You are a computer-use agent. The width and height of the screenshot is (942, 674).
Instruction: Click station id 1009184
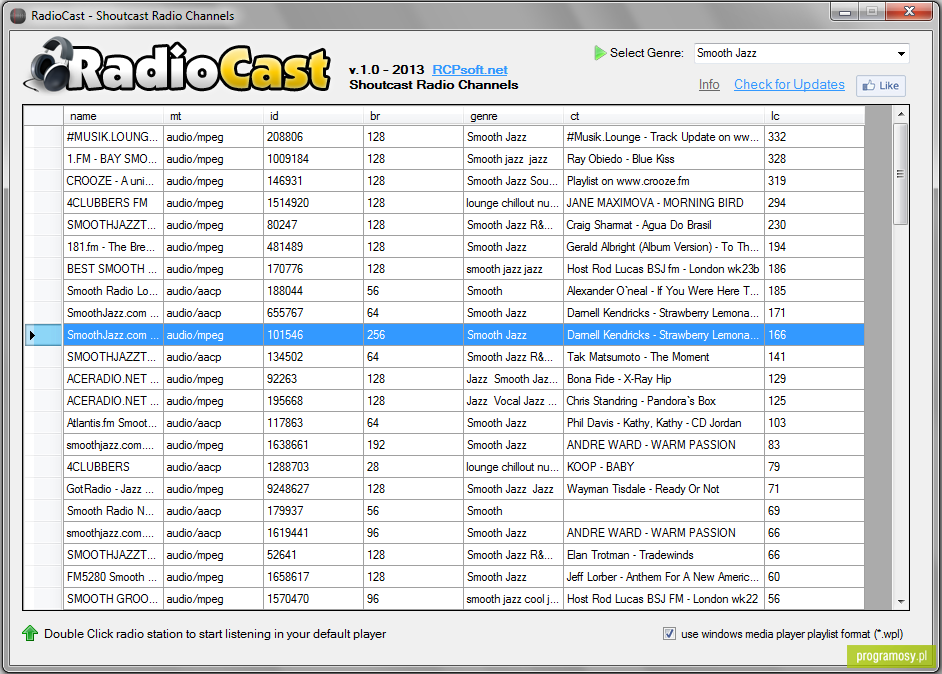pos(314,159)
